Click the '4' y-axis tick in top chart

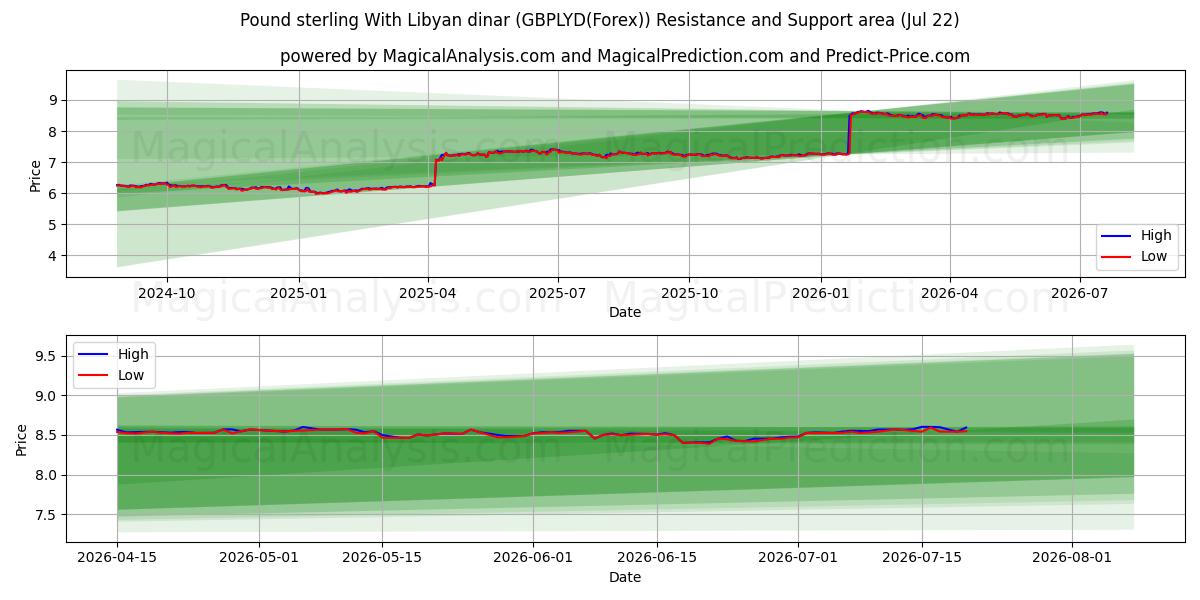coord(55,256)
